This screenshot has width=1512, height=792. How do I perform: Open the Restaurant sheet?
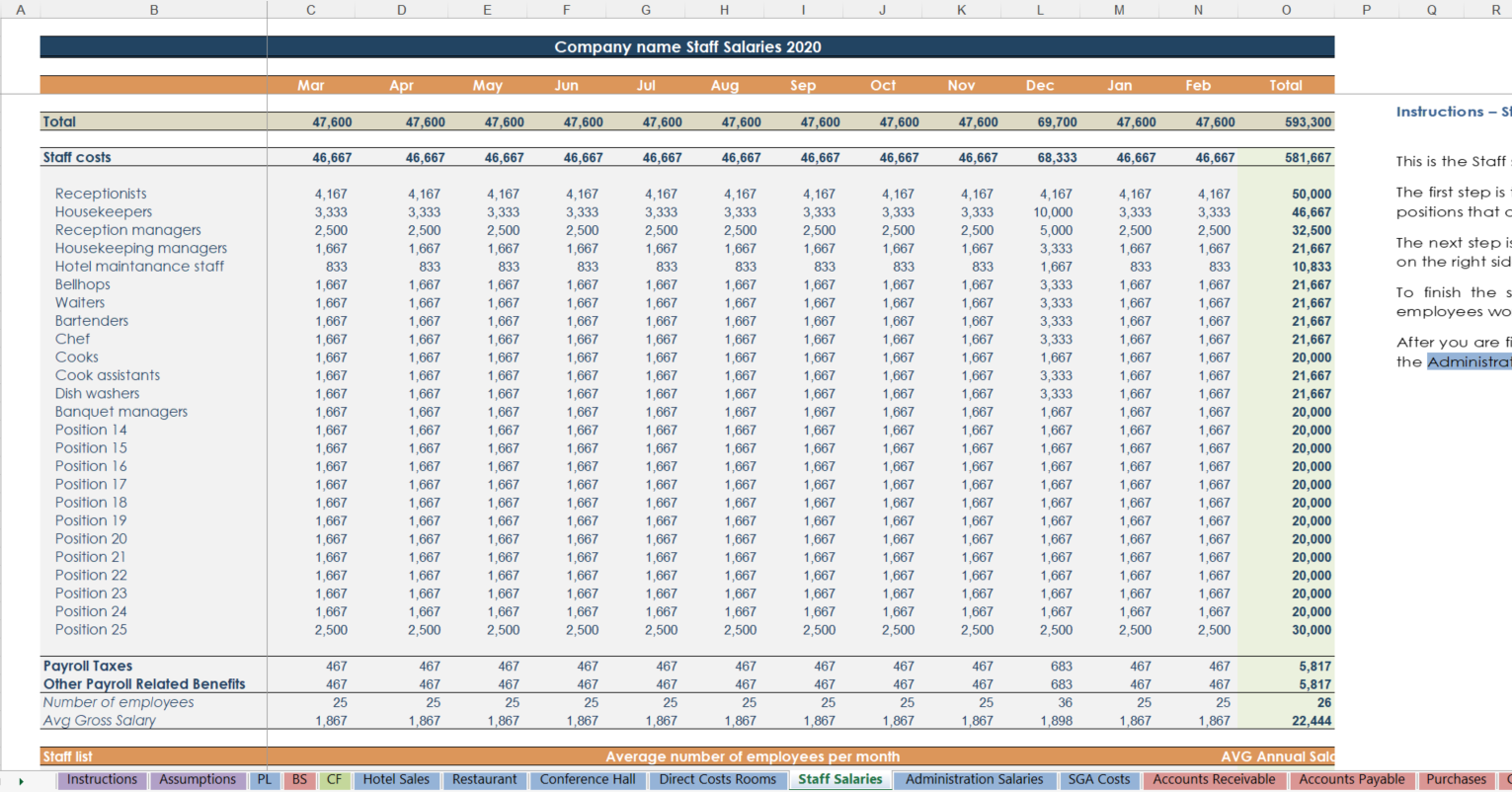click(484, 779)
